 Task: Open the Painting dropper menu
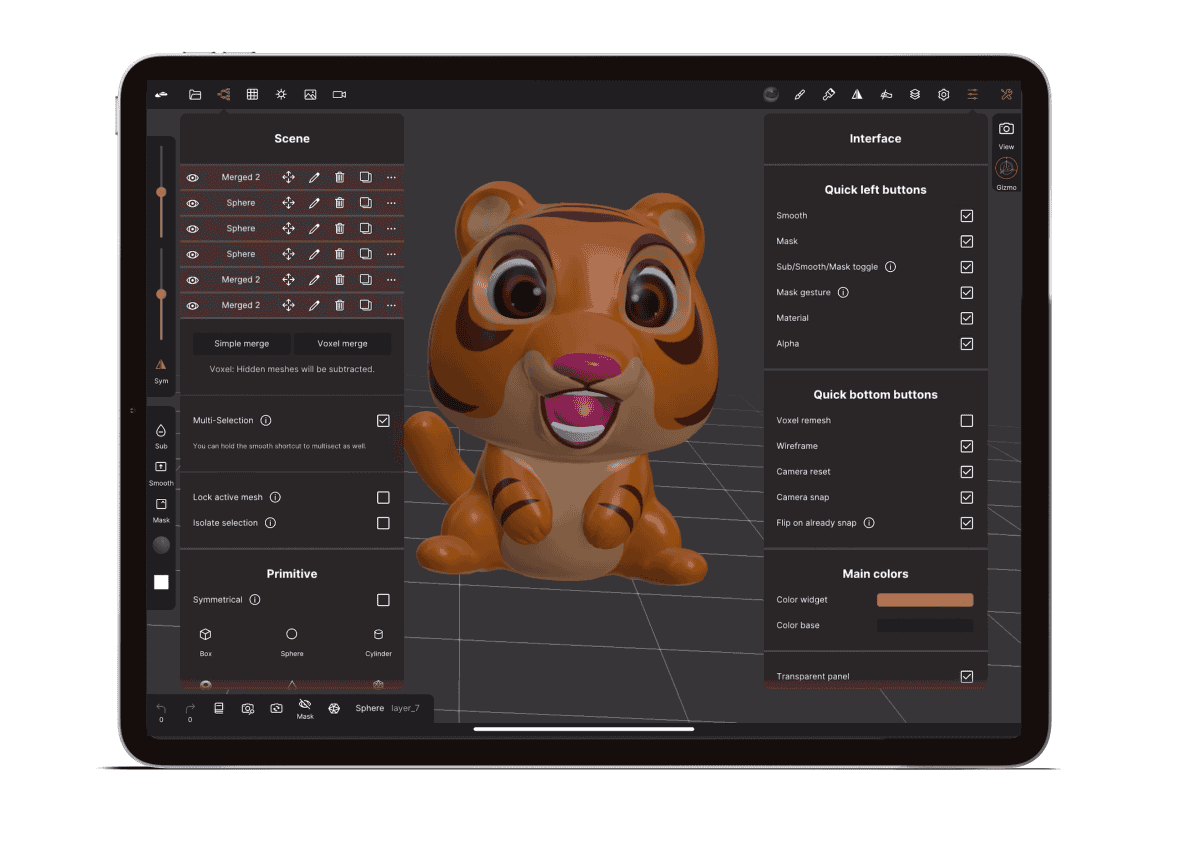pos(829,95)
